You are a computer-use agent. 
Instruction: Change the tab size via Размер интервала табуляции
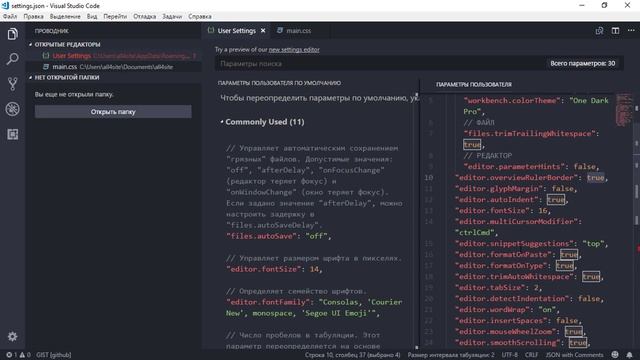click(x=451, y=355)
